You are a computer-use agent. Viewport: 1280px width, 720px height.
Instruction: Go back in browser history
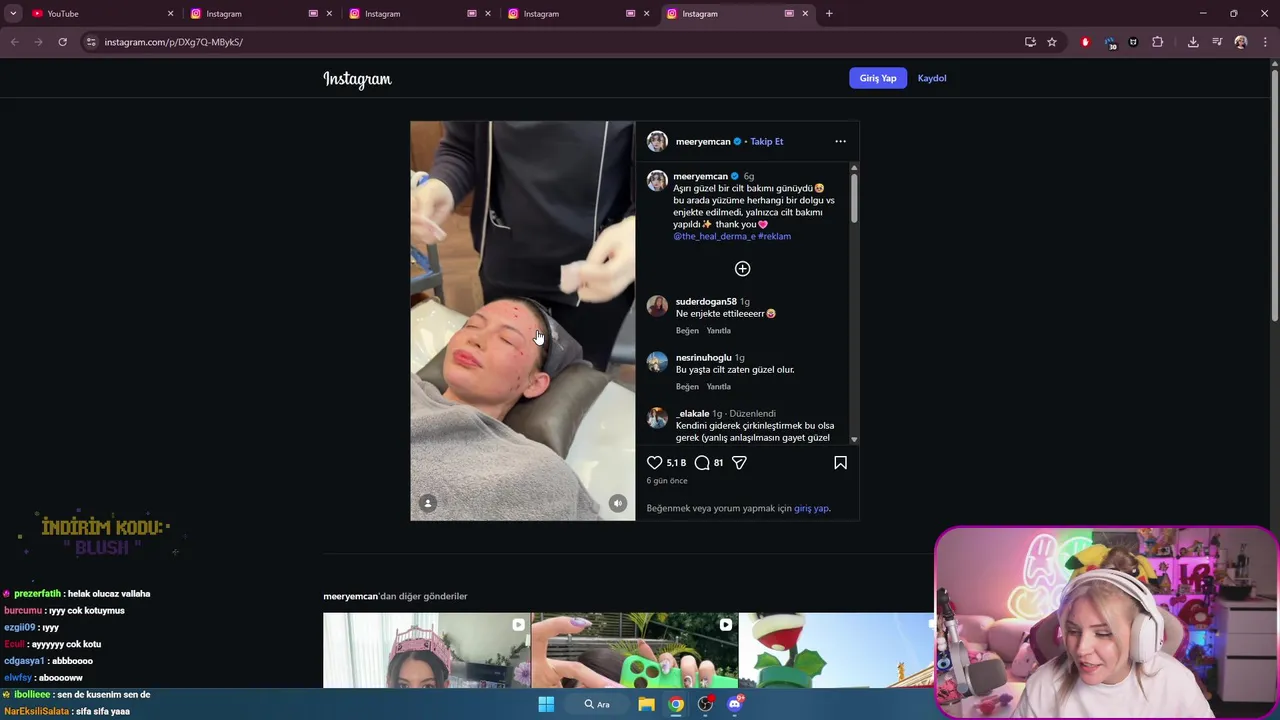pos(14,42)
